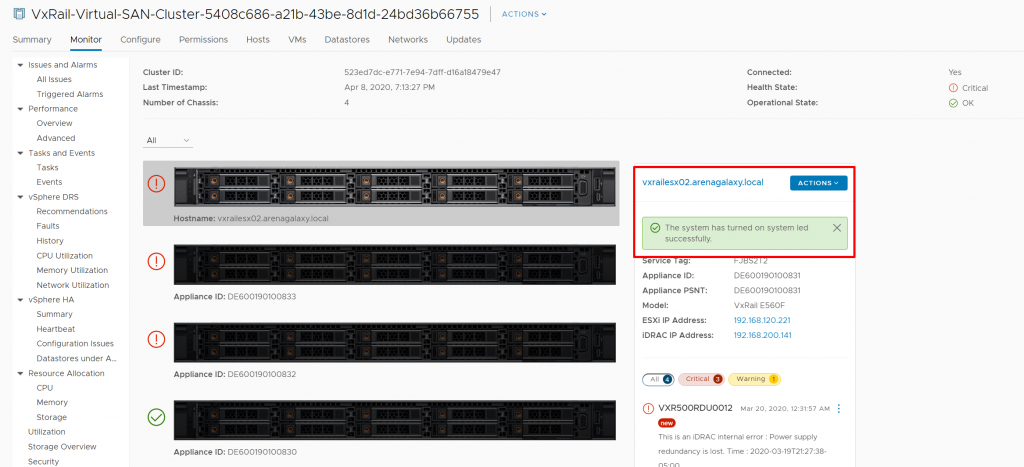Open Network Utilization in the sidebar

coord(73,285)
